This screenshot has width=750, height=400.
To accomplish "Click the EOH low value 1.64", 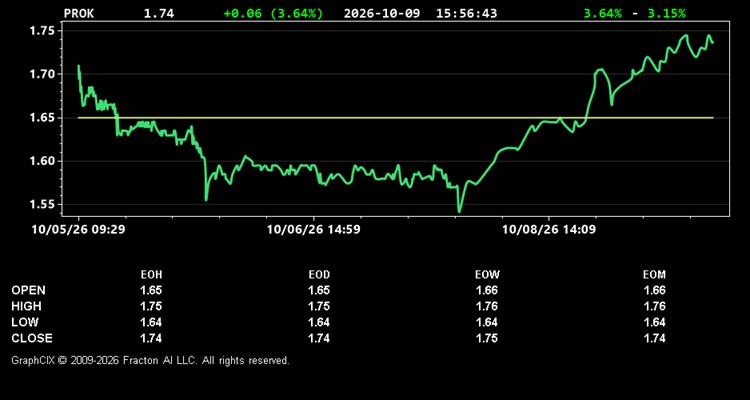I will pyautogui.click(x=151, y=322).
